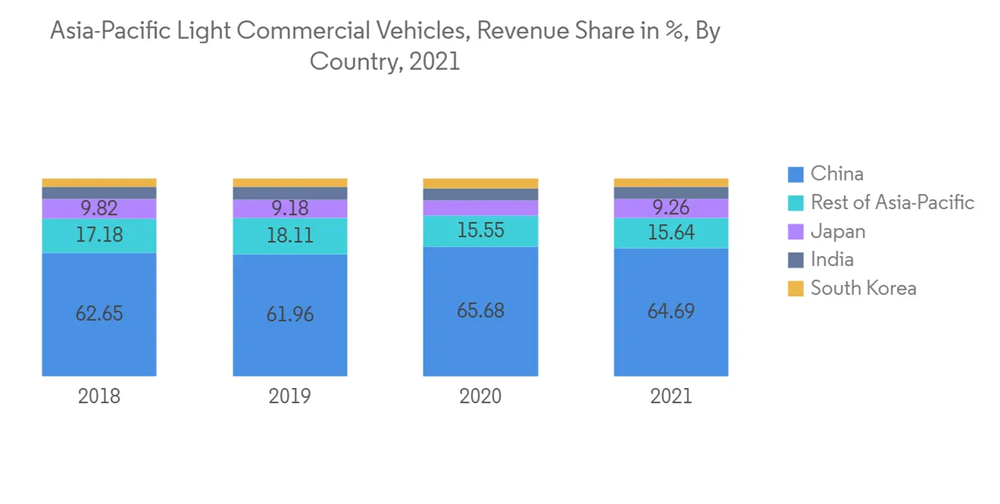Click the teal Rest of Asia-Pacific legend swatch

coord(796,203)
